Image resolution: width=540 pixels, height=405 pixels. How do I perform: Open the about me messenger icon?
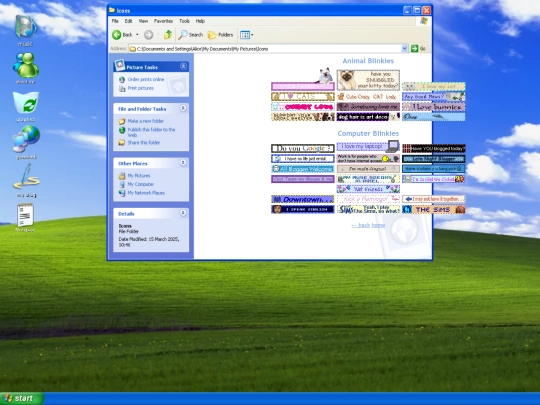(x=26, y=68)
